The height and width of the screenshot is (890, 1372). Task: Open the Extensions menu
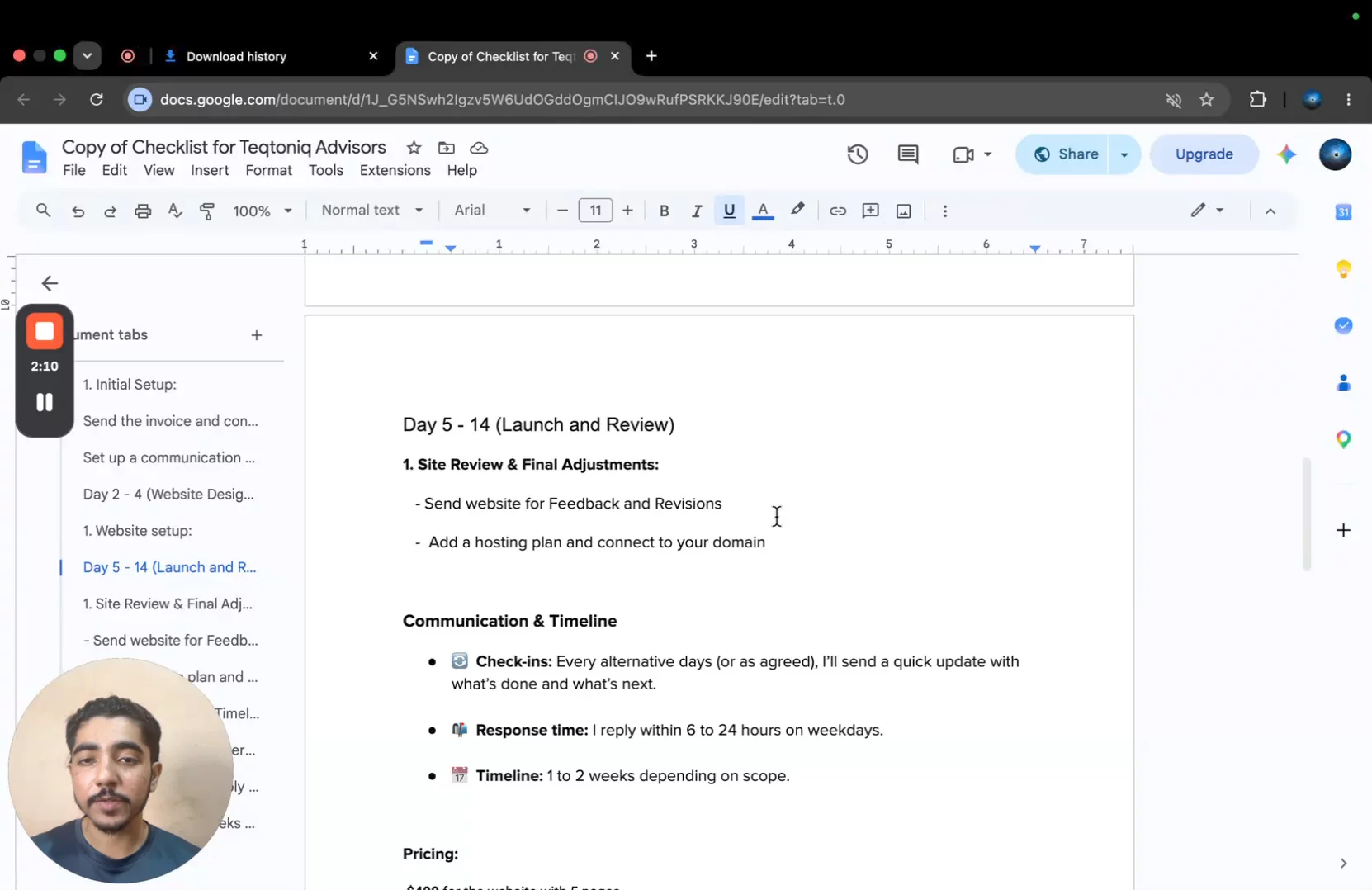tap(395, 170)
